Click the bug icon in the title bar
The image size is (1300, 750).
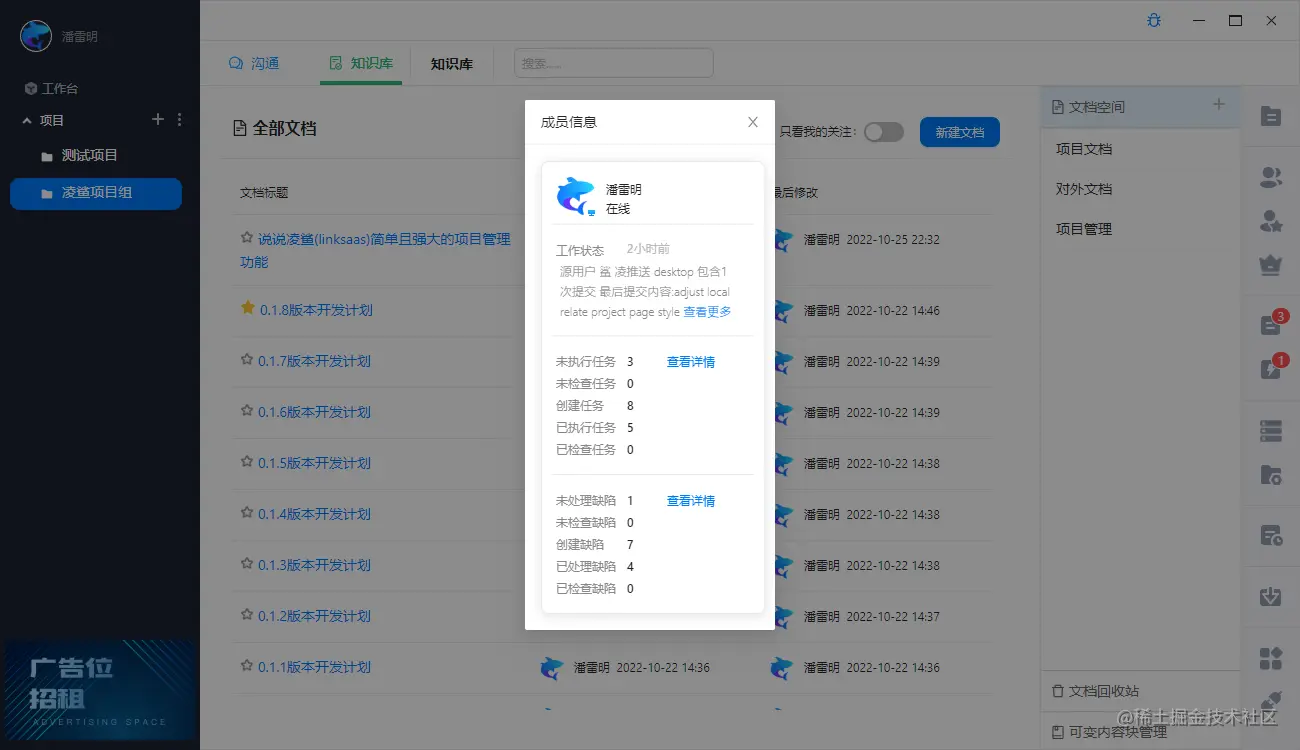pos(1154,20)
